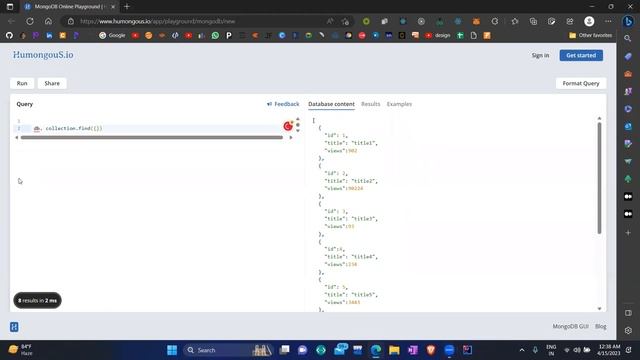Screen dimensions: 640x360
Task: Open the Blog footer link
Action: pyautogui.click(x=600, y=327)
